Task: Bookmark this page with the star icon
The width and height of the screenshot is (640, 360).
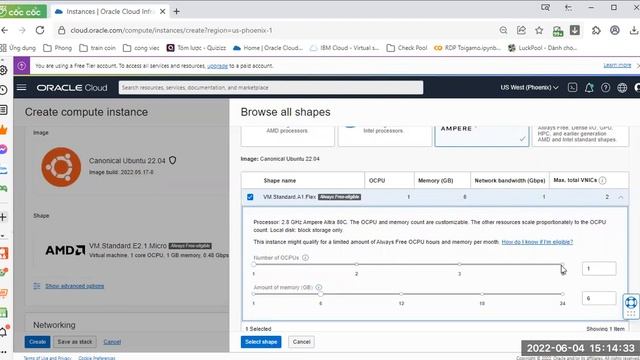Action: coord(539,30)
